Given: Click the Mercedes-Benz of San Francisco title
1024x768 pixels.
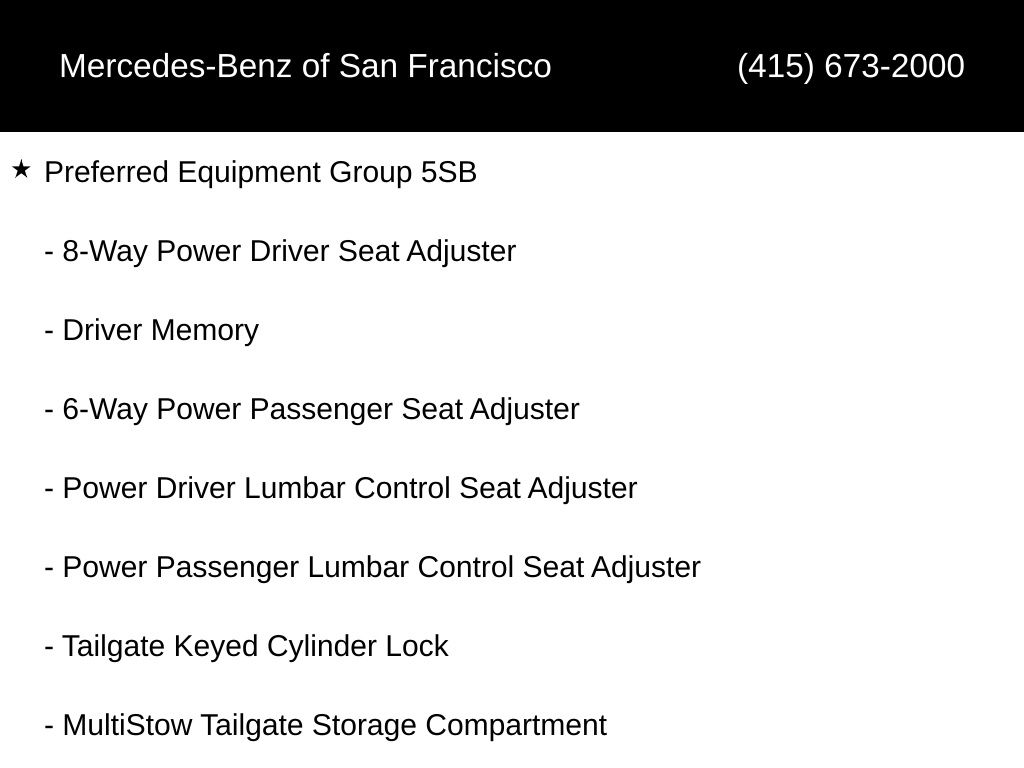Looking at the screenshot, I should tap(306, 66).
